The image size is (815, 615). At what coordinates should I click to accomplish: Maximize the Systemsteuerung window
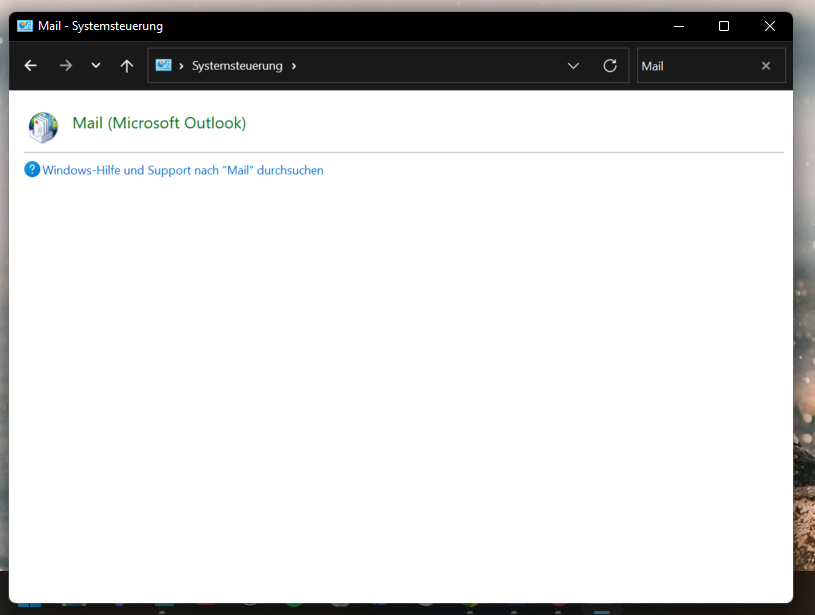pyautogui.click(x=724, y=26)
